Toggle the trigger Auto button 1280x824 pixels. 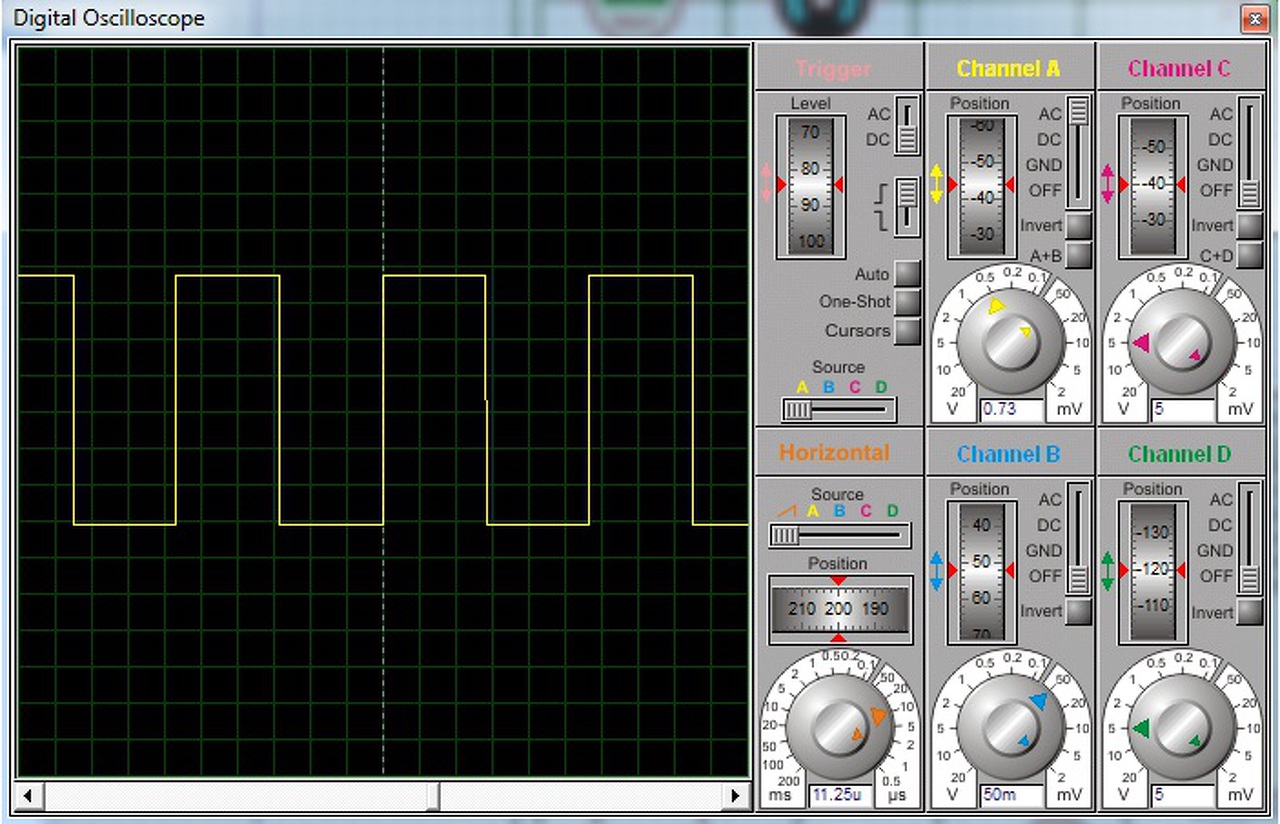[x=907, y=273]
